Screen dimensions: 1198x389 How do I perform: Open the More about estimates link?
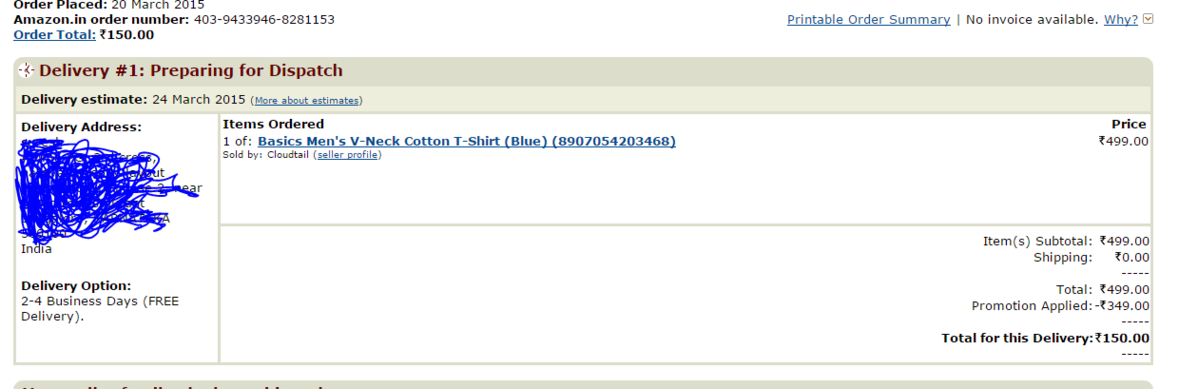click(306, 100)
